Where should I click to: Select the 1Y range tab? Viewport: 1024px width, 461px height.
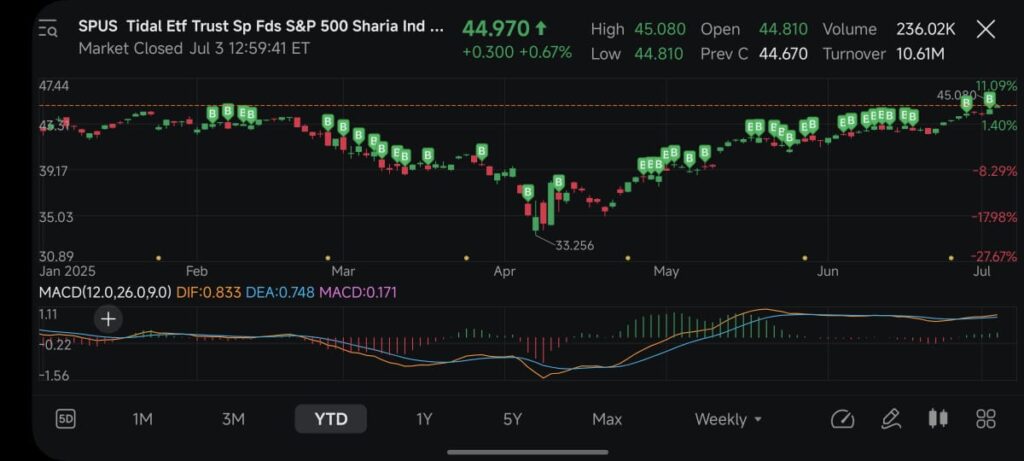(424, 419)
